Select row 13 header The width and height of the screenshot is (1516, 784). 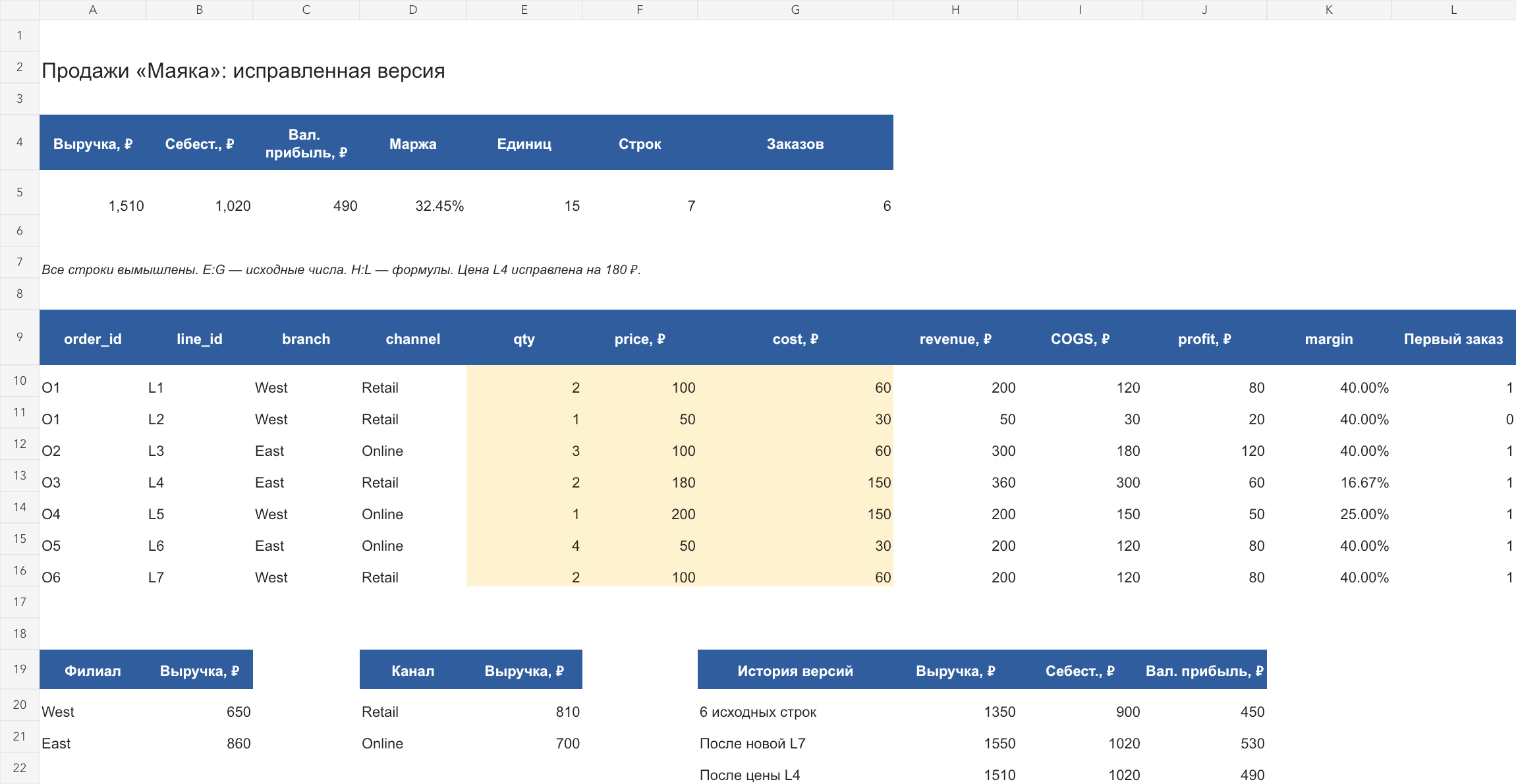point(20,476)
